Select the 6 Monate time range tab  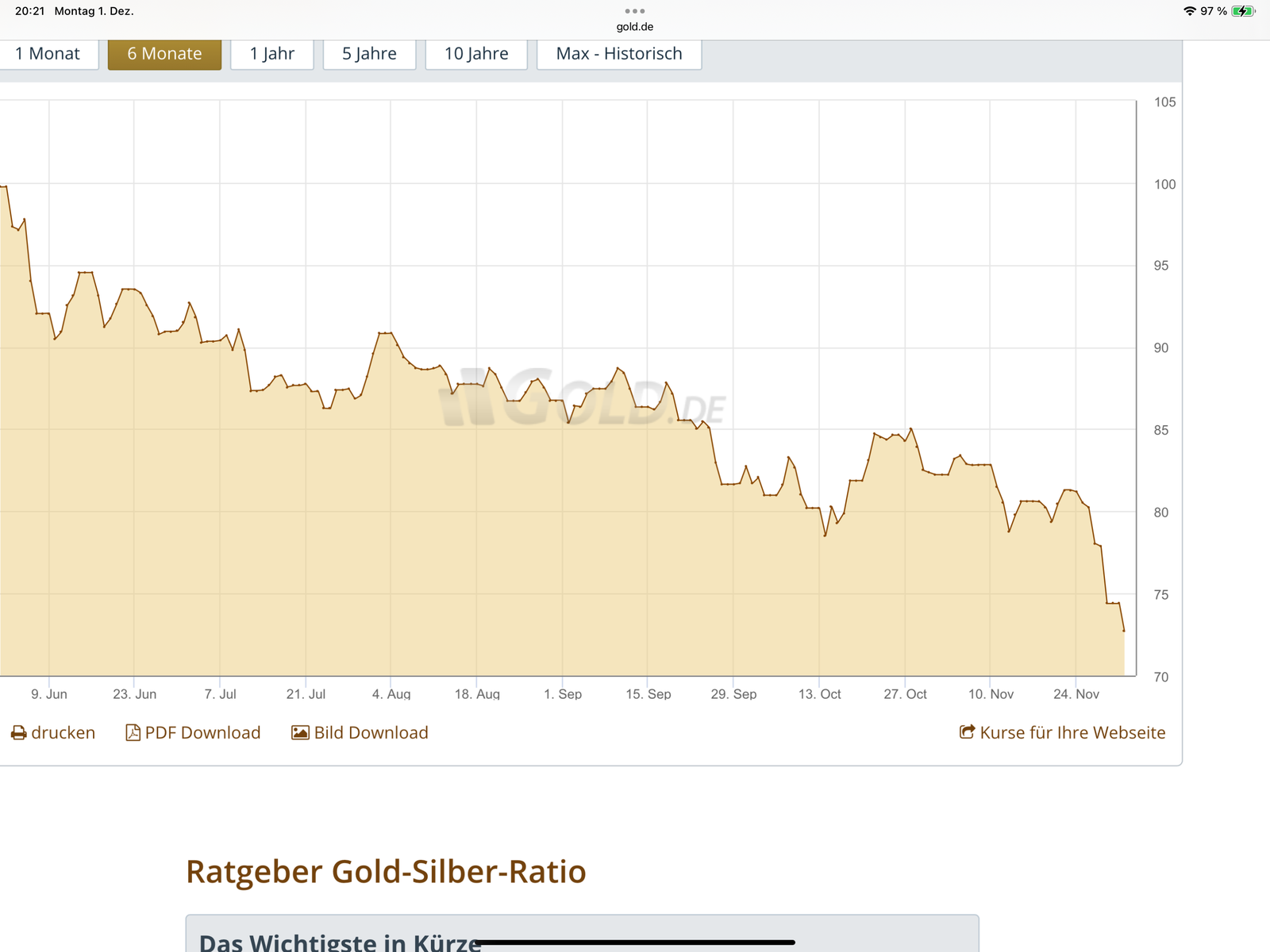[x=165, y=54]
